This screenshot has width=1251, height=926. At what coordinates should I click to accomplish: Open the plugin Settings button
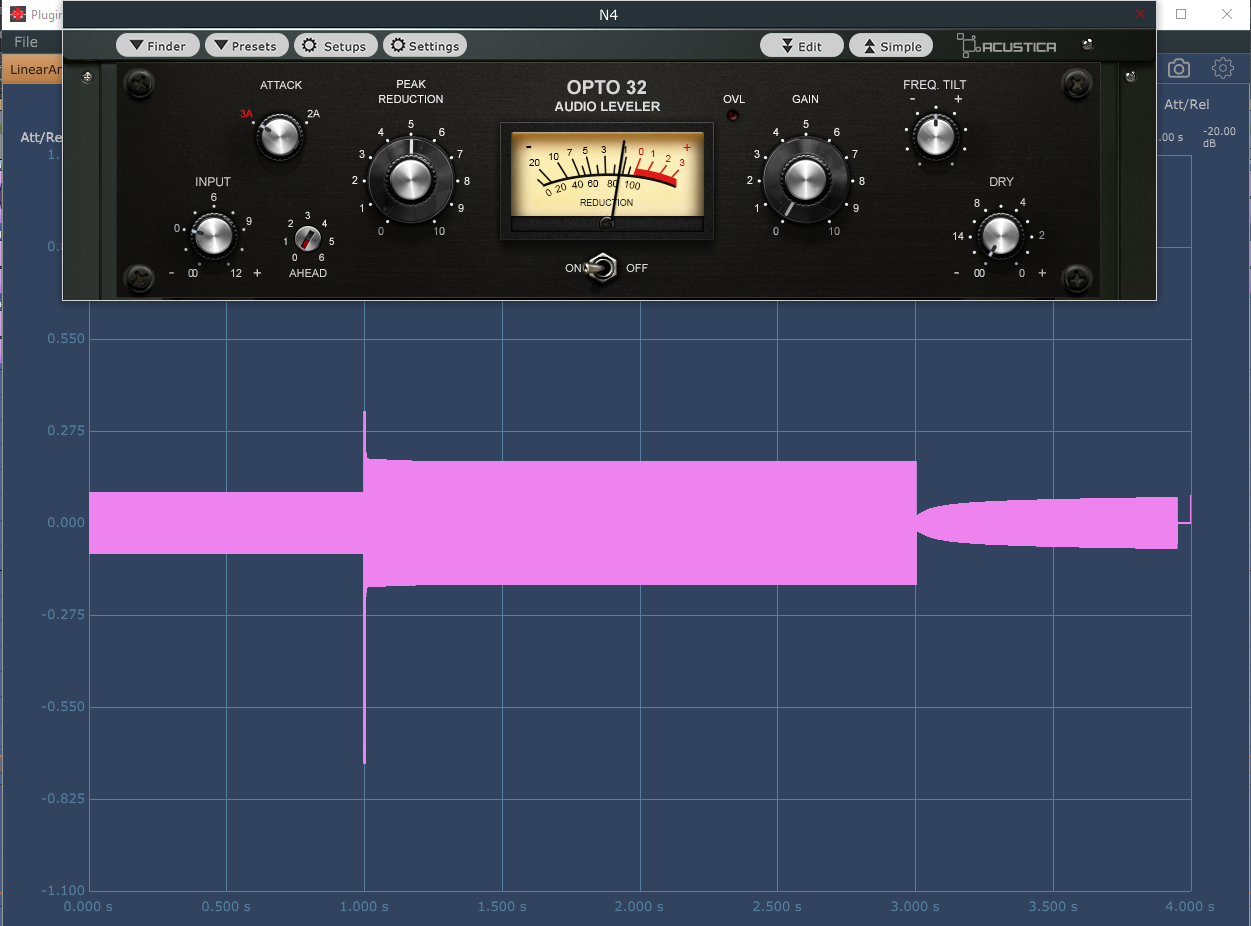click(x=425, y=46)
